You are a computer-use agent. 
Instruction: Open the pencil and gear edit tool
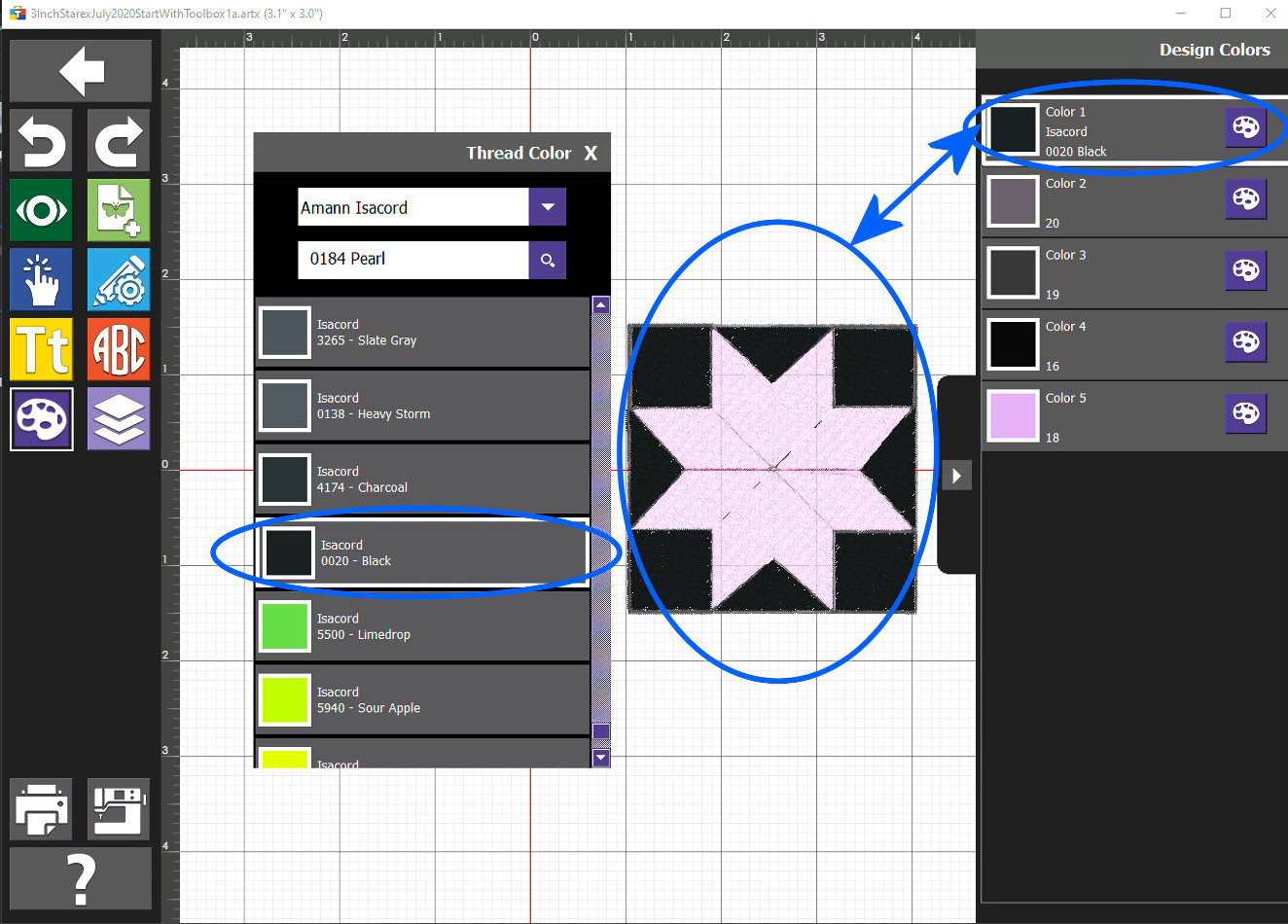(x=119, y=280)
